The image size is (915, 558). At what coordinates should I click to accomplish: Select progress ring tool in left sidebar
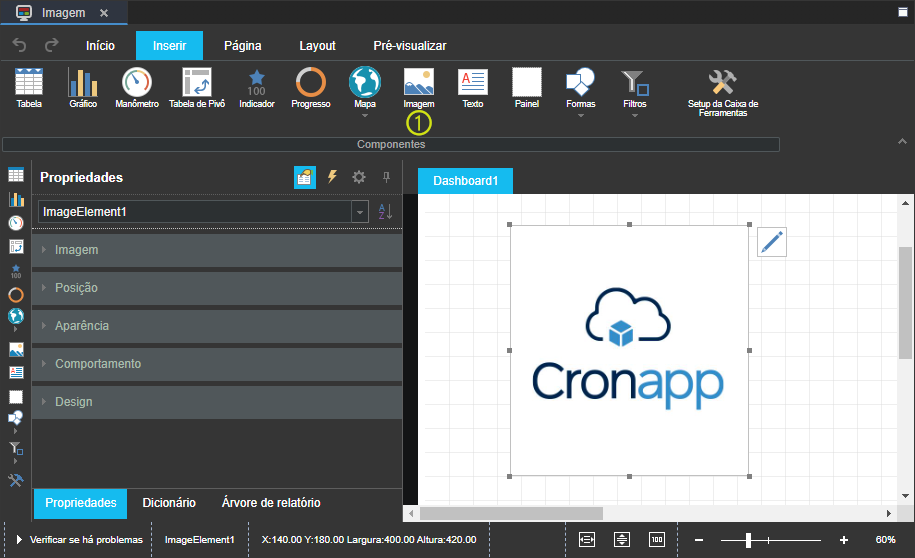coord(16,295)
